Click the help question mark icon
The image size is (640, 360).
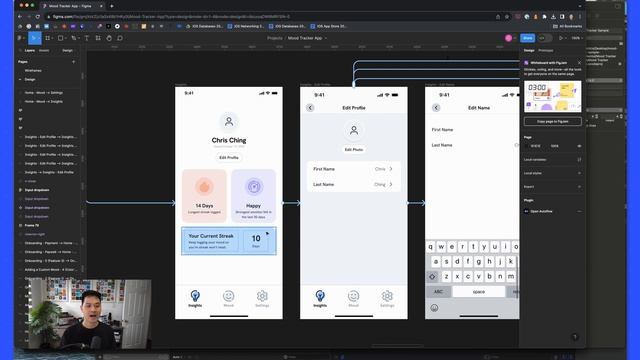tap(575, 337)
